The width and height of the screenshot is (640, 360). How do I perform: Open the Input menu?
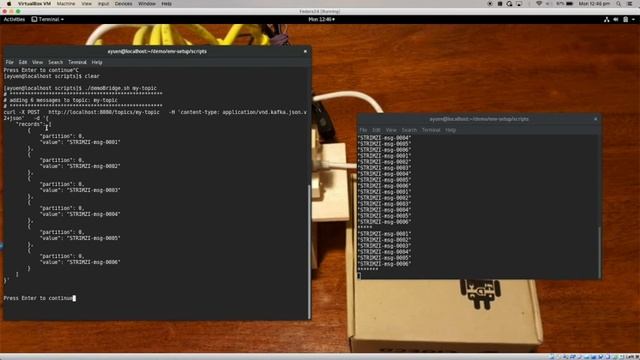[x=103, y=4]
